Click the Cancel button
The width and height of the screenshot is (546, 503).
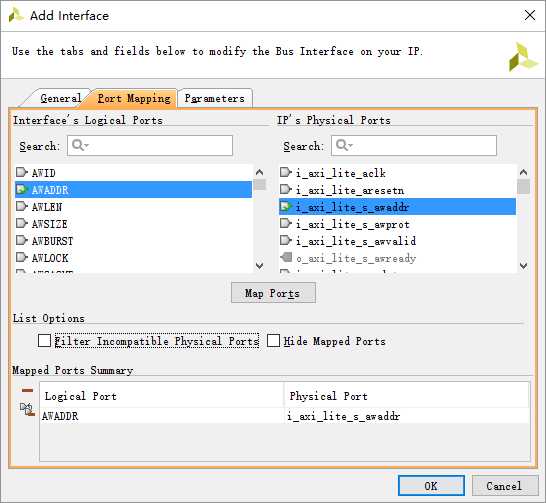[x=505, y=486]
